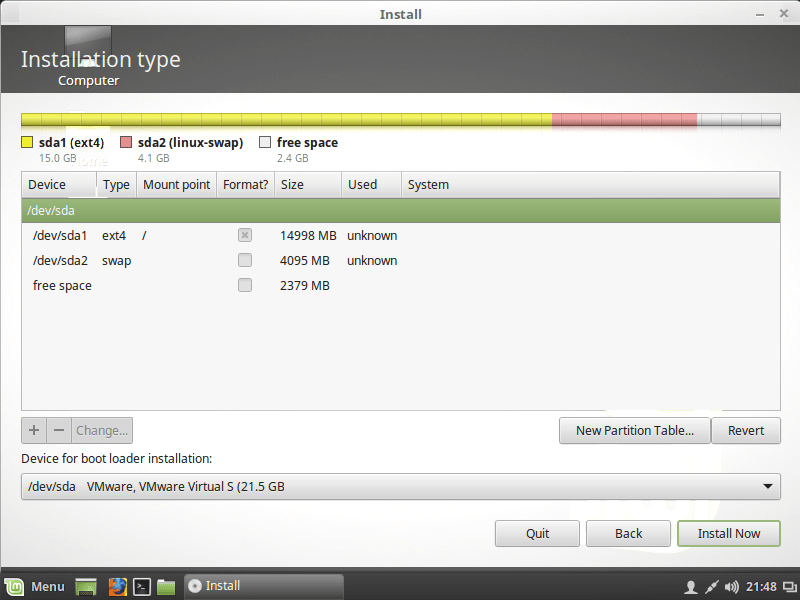Screen dimensions: 800x600
Task: Click the volume speaker tray icon
Action: click(731, 587)
